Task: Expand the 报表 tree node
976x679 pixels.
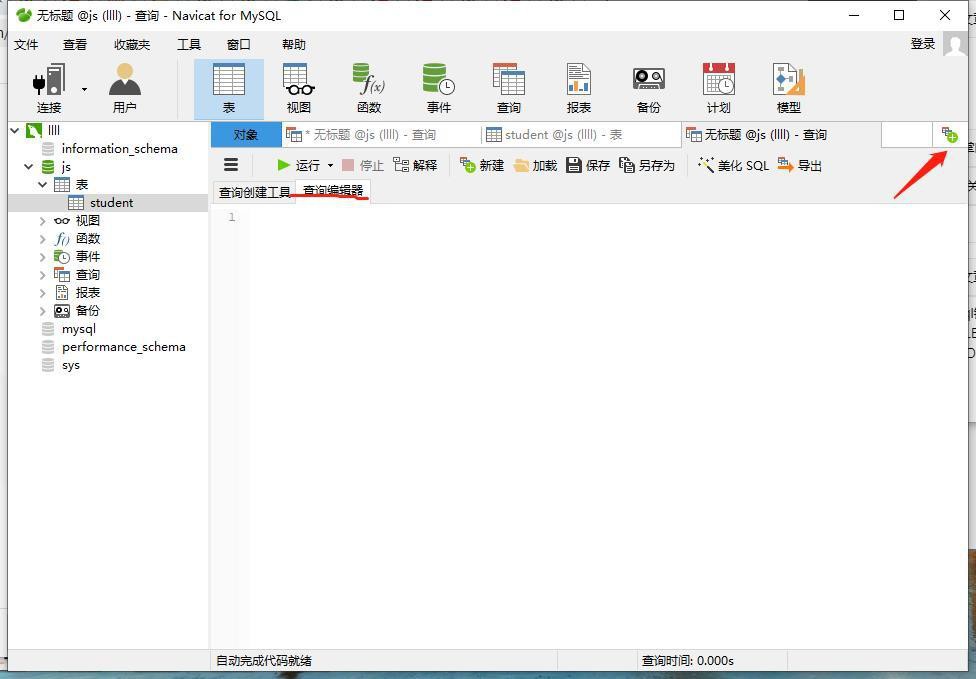Action: pyautogui.click(x=42, y=293)
